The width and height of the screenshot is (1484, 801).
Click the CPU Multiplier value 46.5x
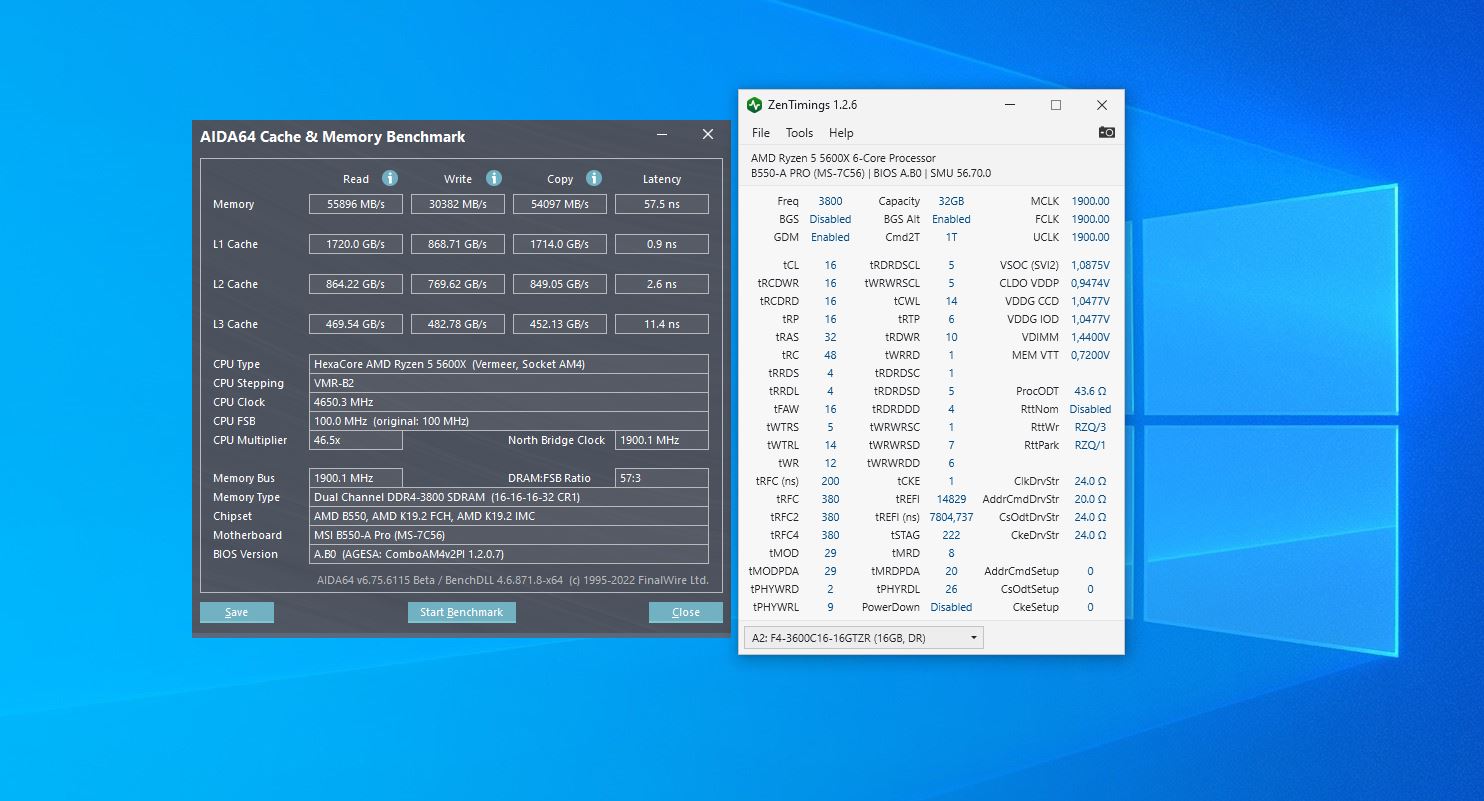[x=356, y=440]
